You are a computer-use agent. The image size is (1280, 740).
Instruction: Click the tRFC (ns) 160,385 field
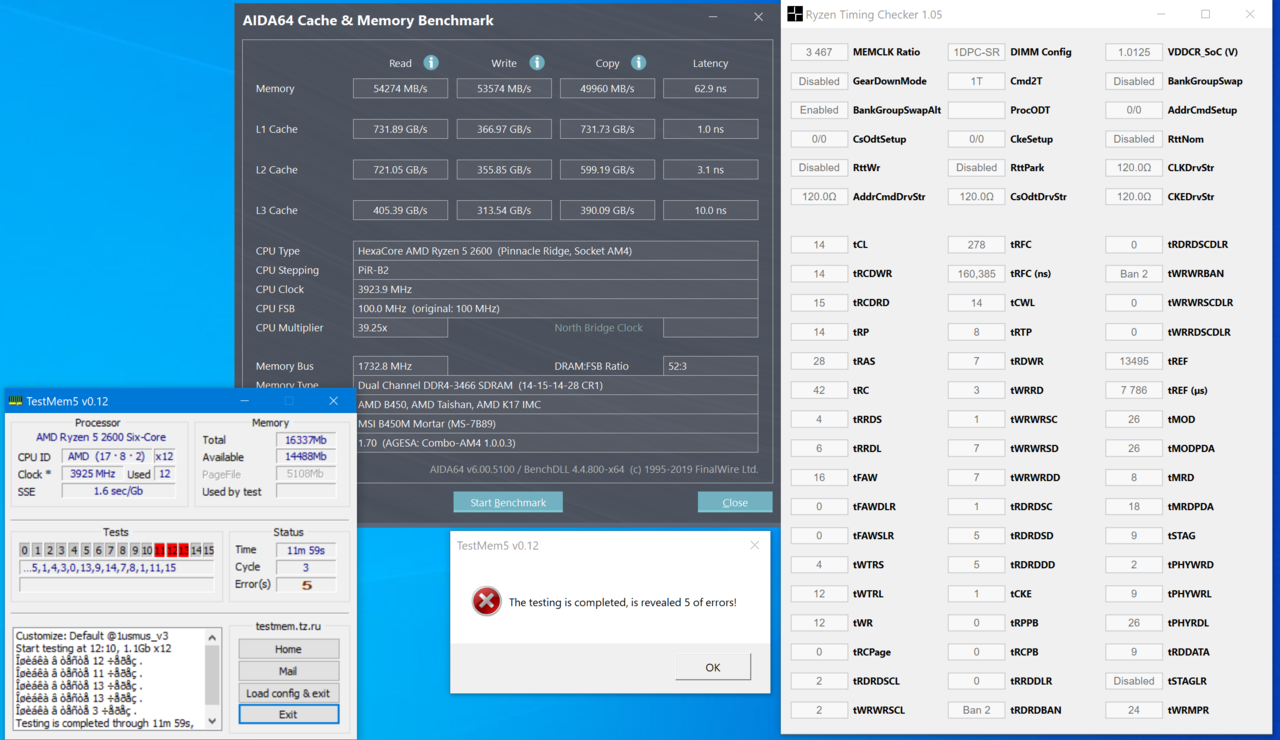(976, 273)
